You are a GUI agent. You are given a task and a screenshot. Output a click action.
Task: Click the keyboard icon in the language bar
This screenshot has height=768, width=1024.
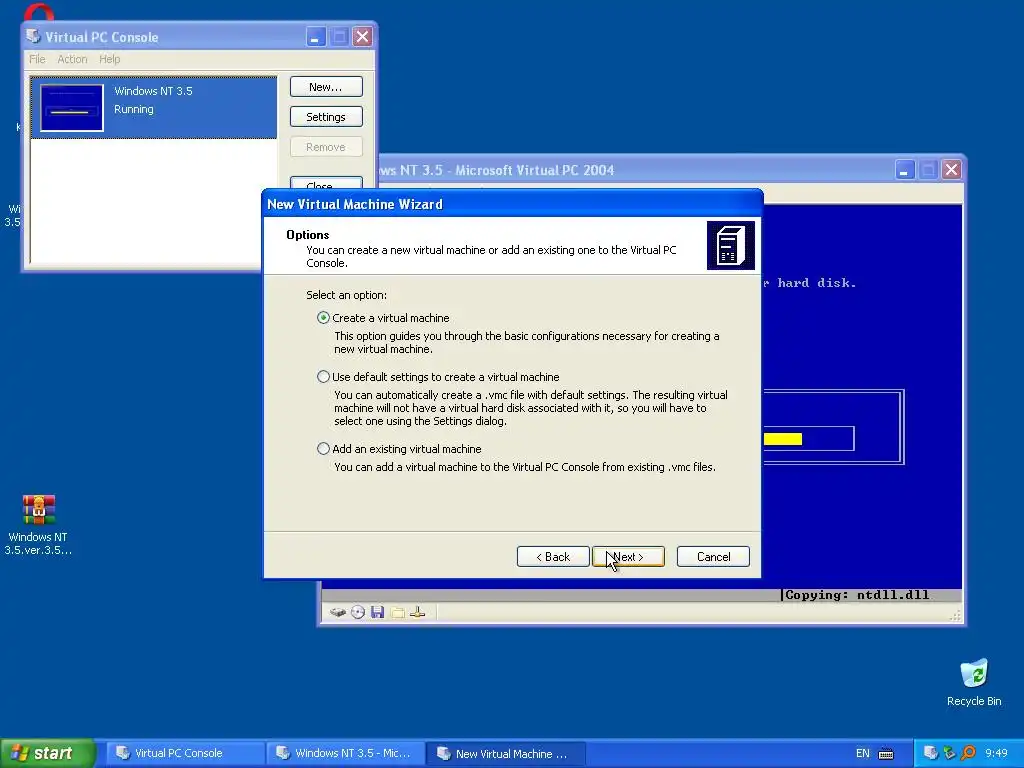pyautogui.click(x=886, y=754)
